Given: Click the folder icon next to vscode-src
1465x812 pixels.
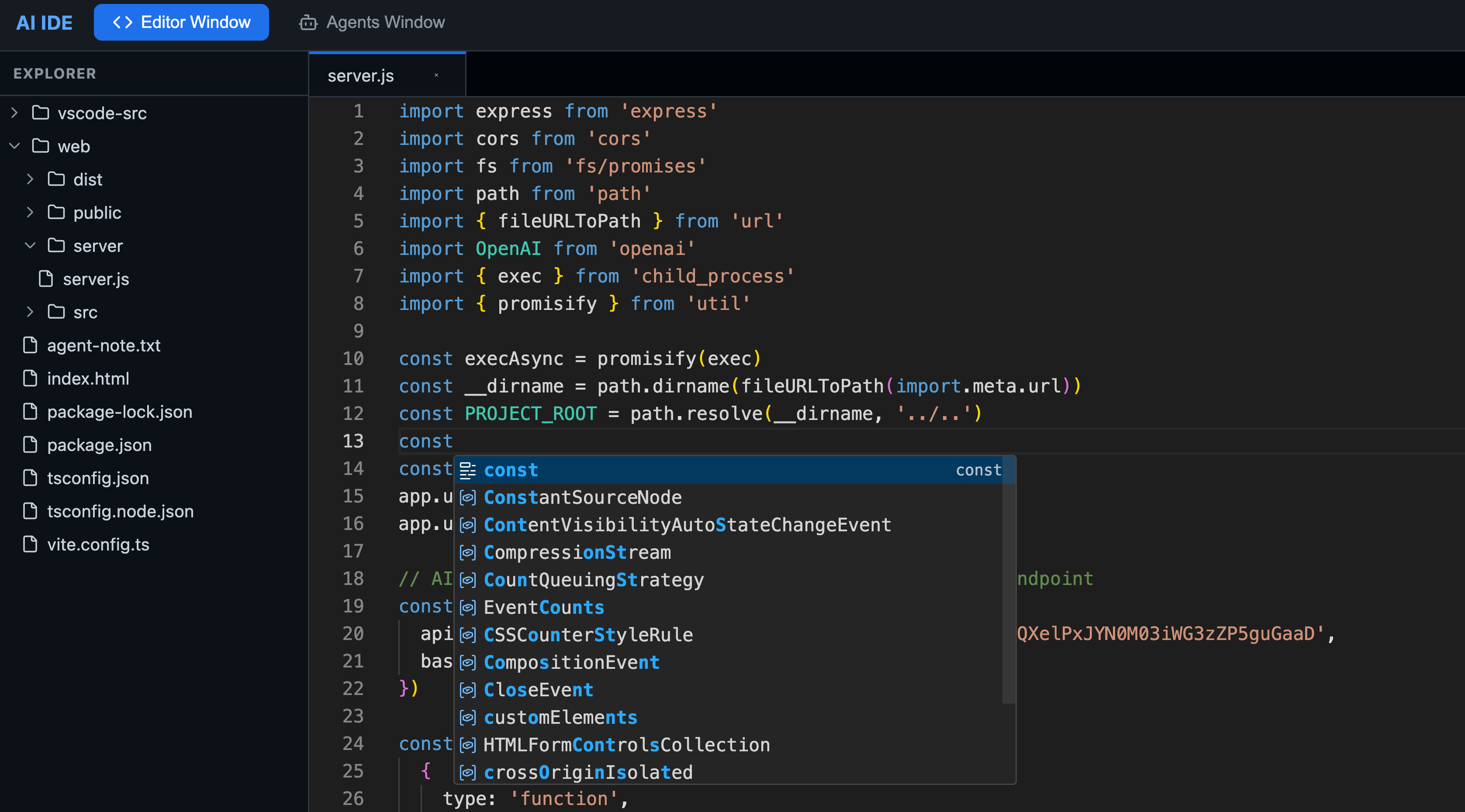Looking at the screenshot, I should pyautogui.click(x=40, y=113).
